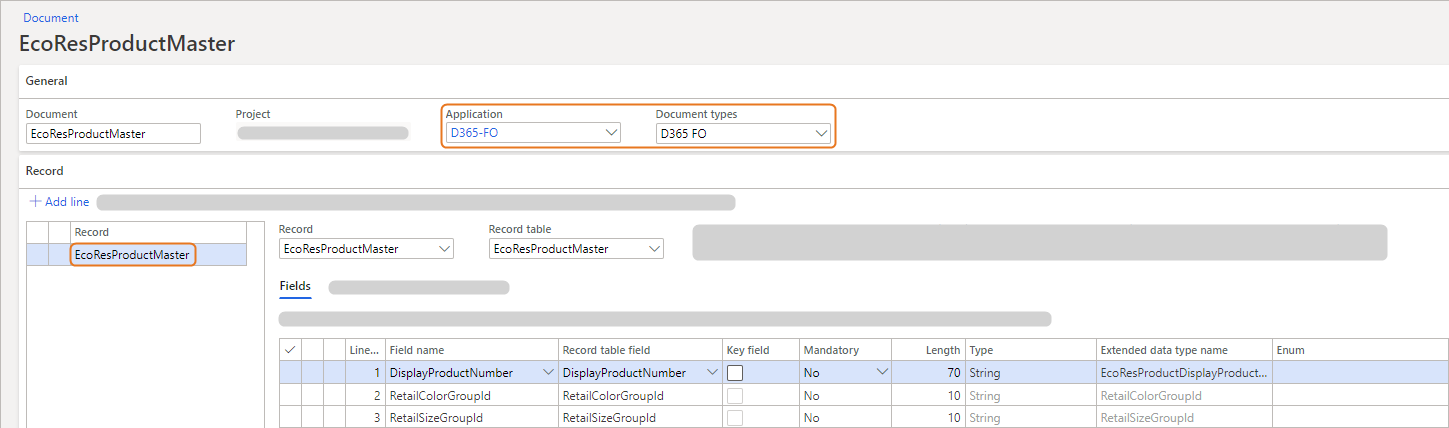The width and height of the screenshot is (1449, 428).
Task: Click the select-all checkmark in grid header
Action: [x=290, y=350]
